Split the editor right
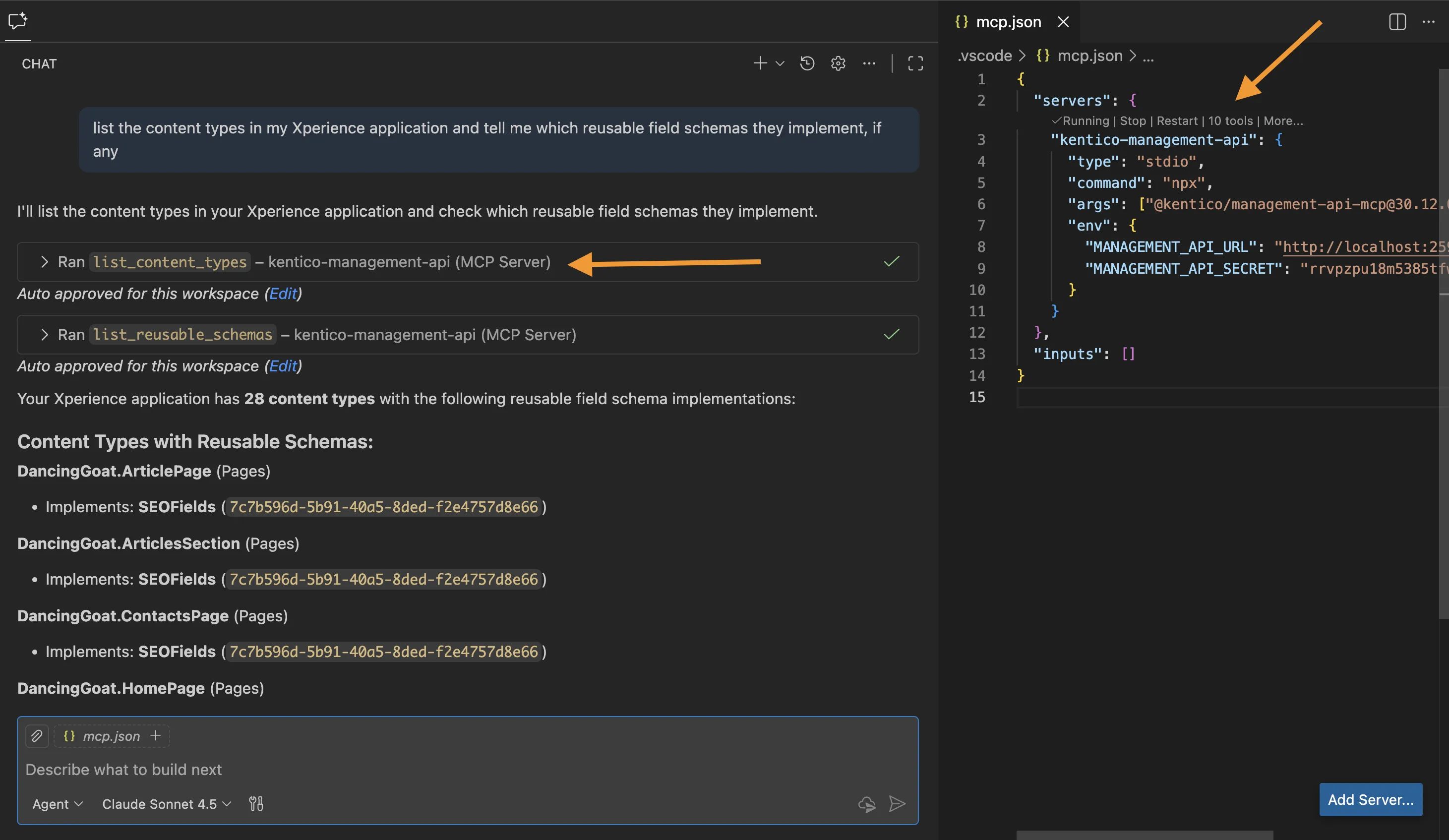 (1397, 22)
